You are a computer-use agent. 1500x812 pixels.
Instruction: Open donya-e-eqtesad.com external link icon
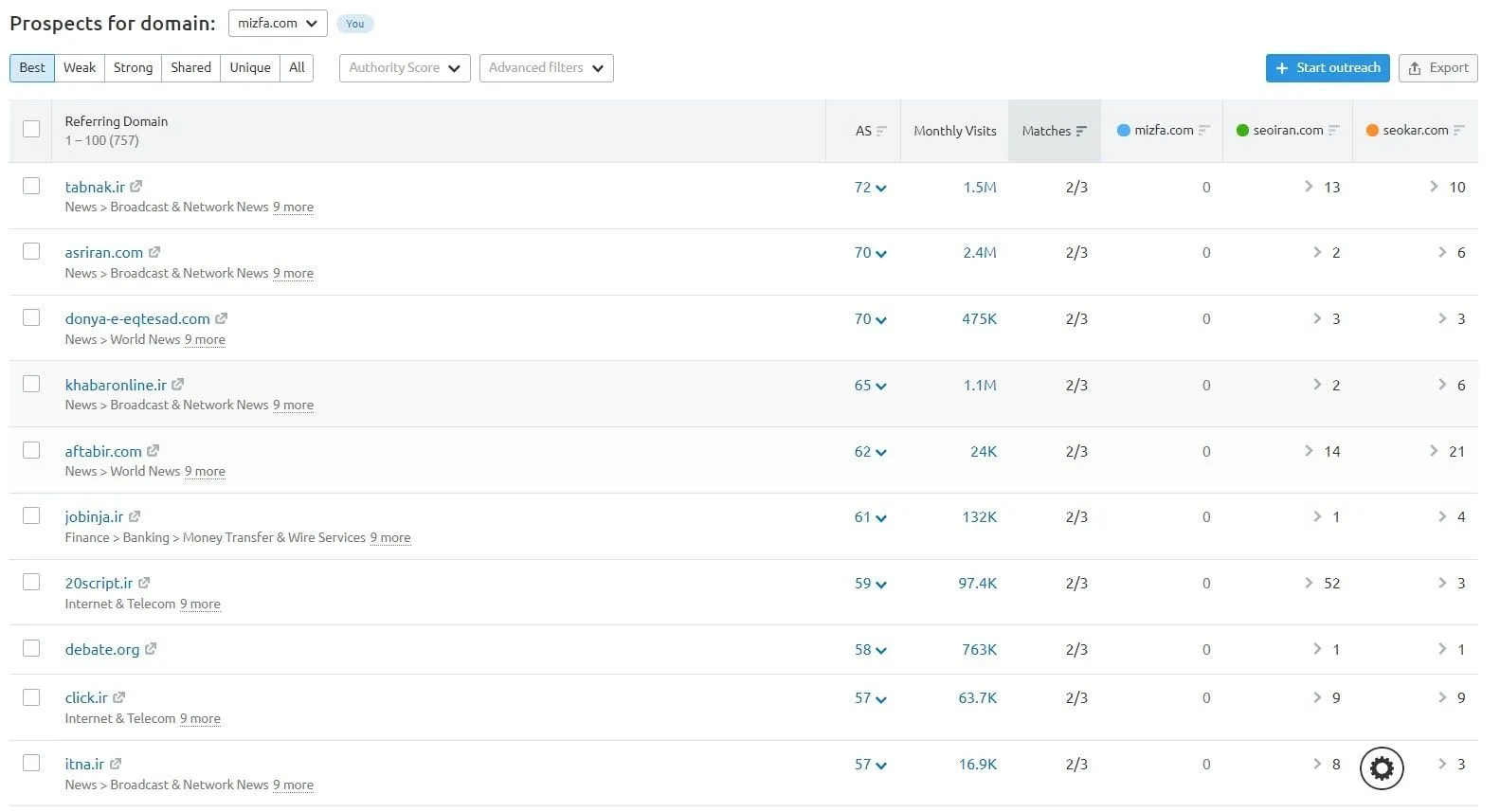[222, 318]
